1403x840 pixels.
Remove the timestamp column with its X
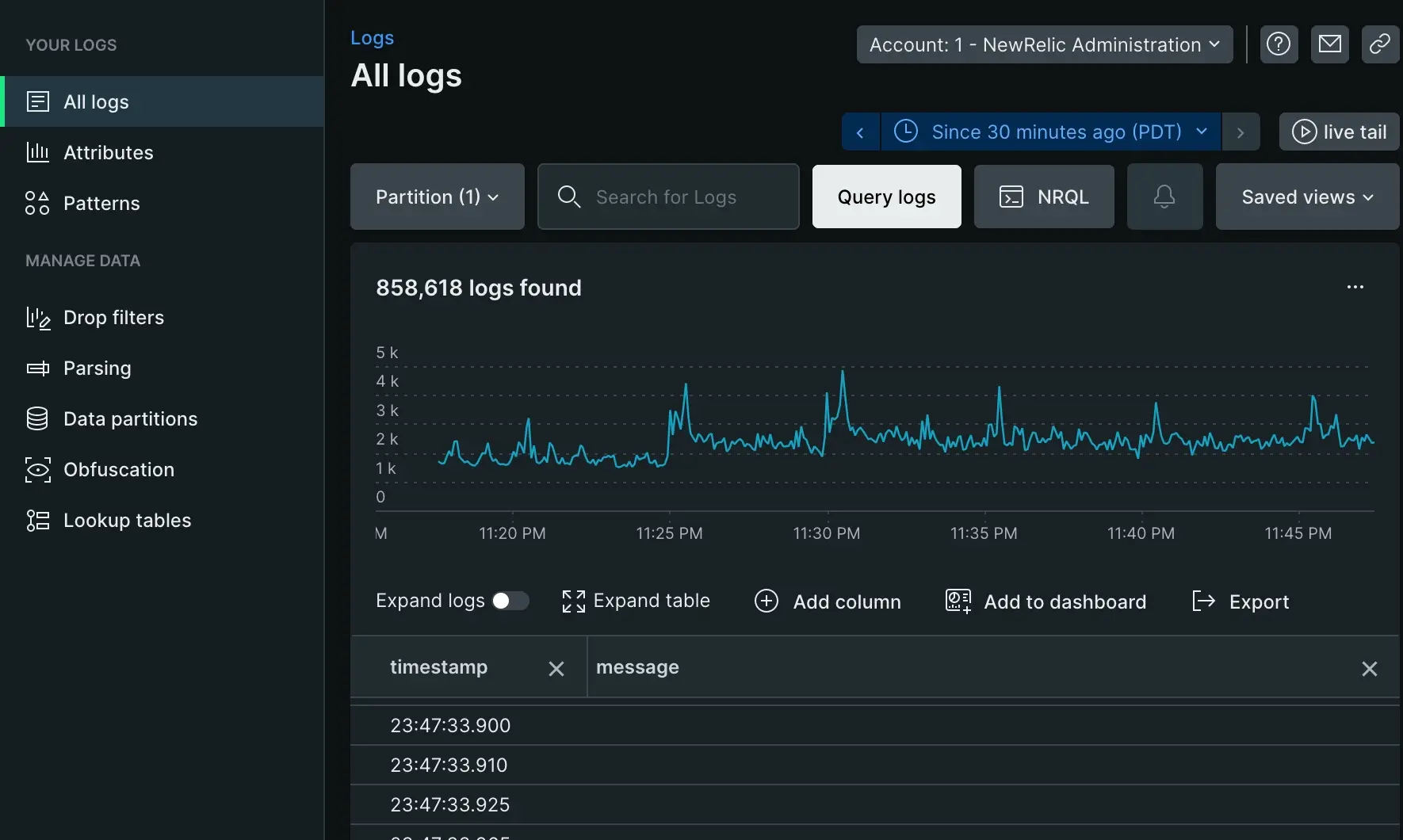tap(556, 669)
